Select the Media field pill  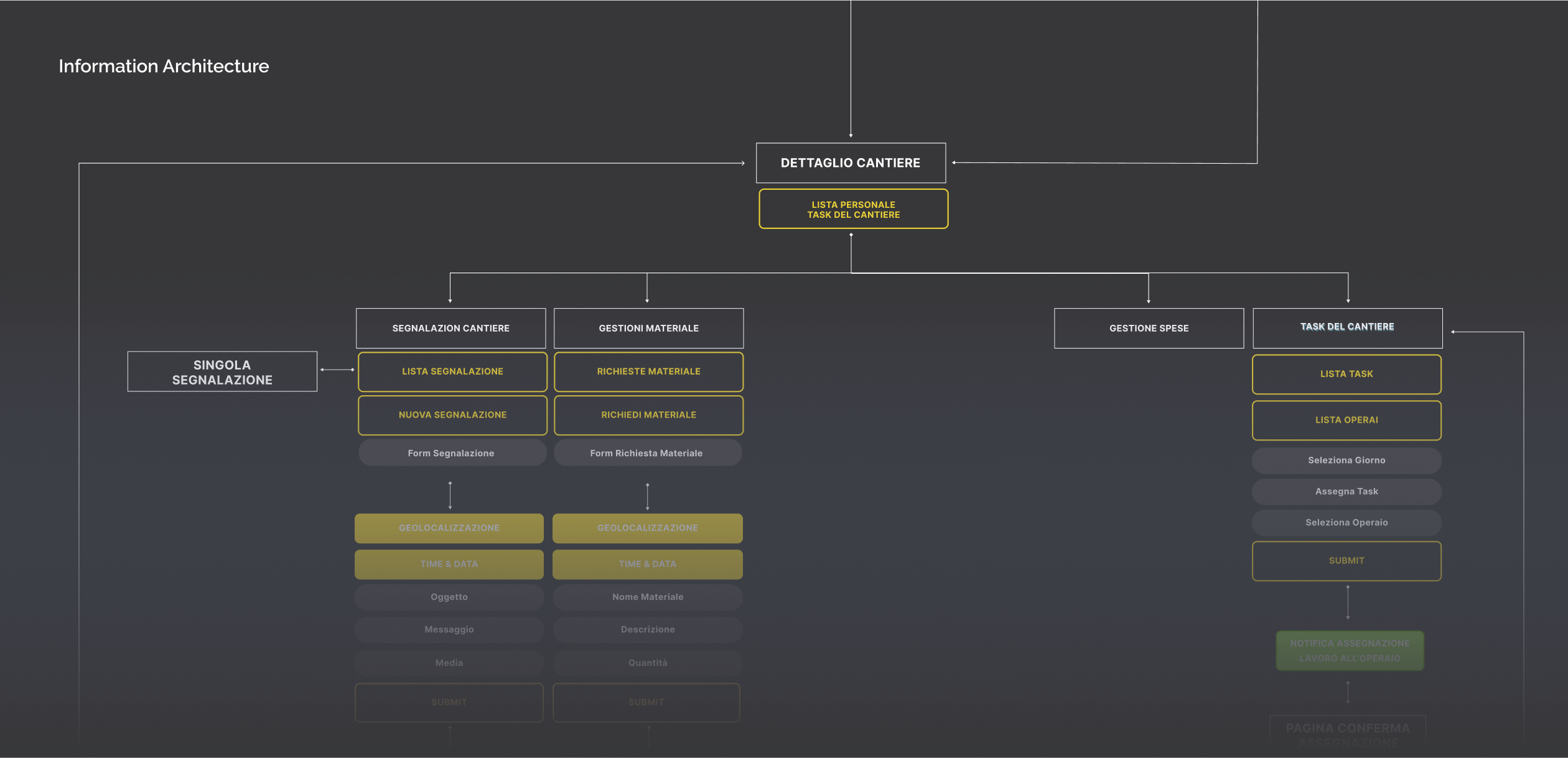point(449,663)
